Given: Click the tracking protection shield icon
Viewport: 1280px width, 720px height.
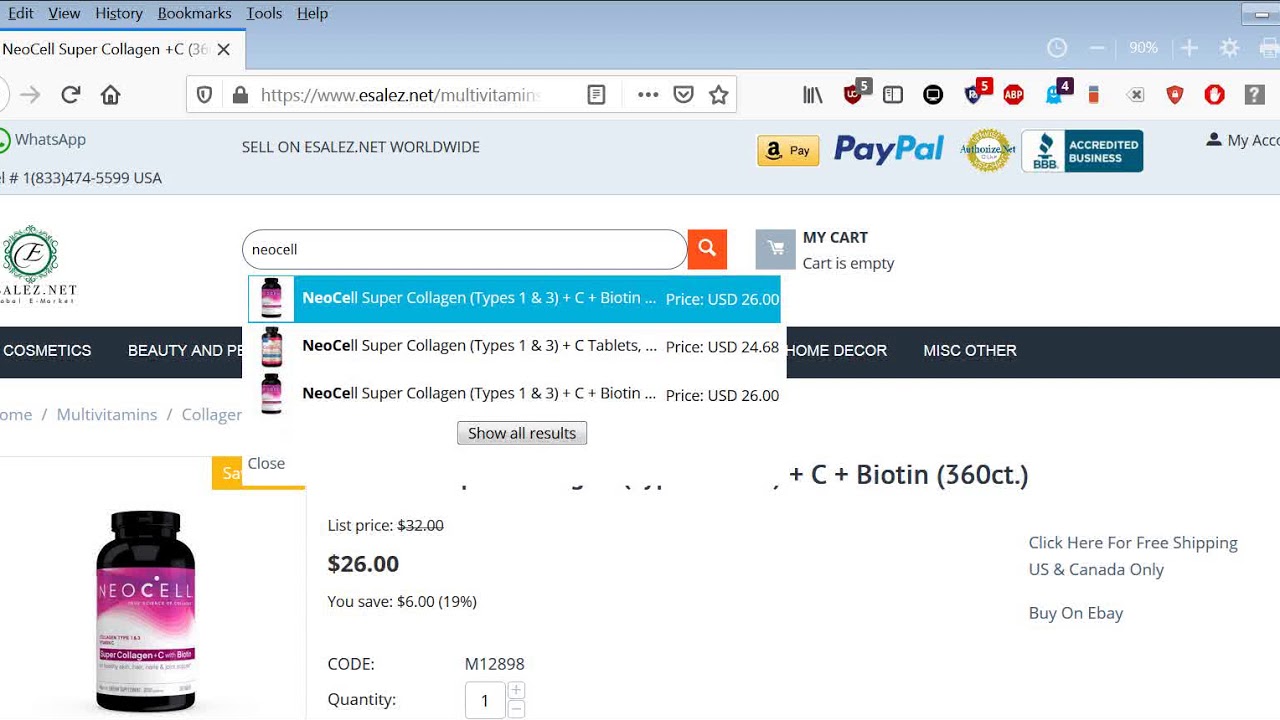Looking at the screenshot, I should point(204,95).
